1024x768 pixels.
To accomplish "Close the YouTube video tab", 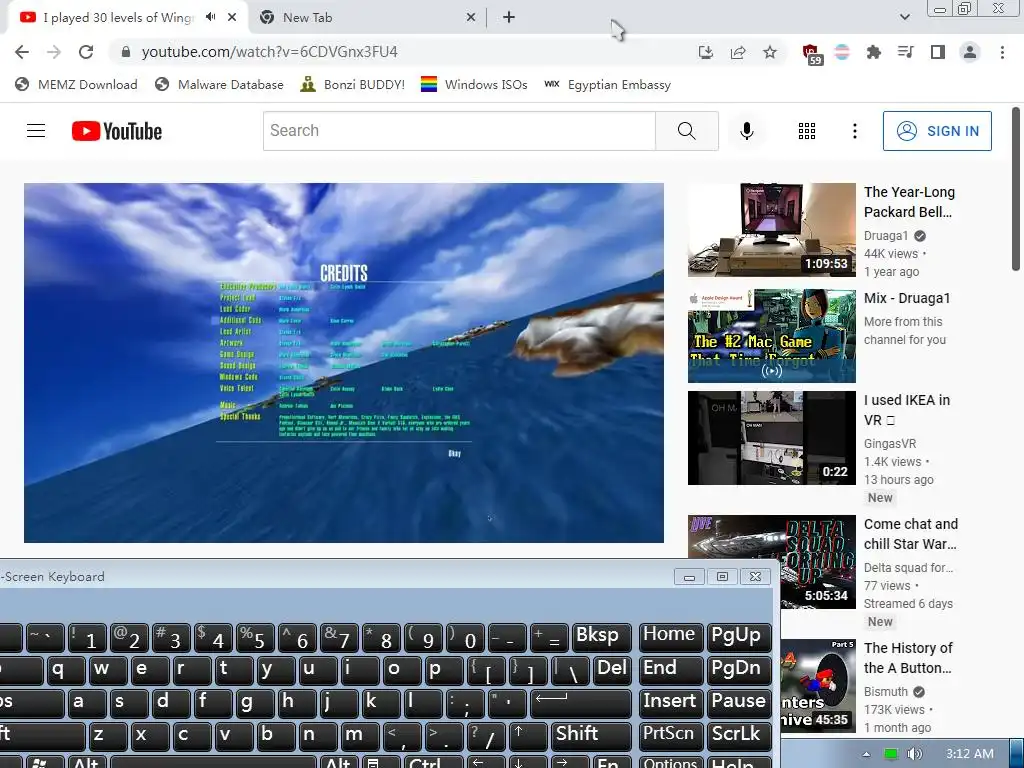I will point(232,18).
